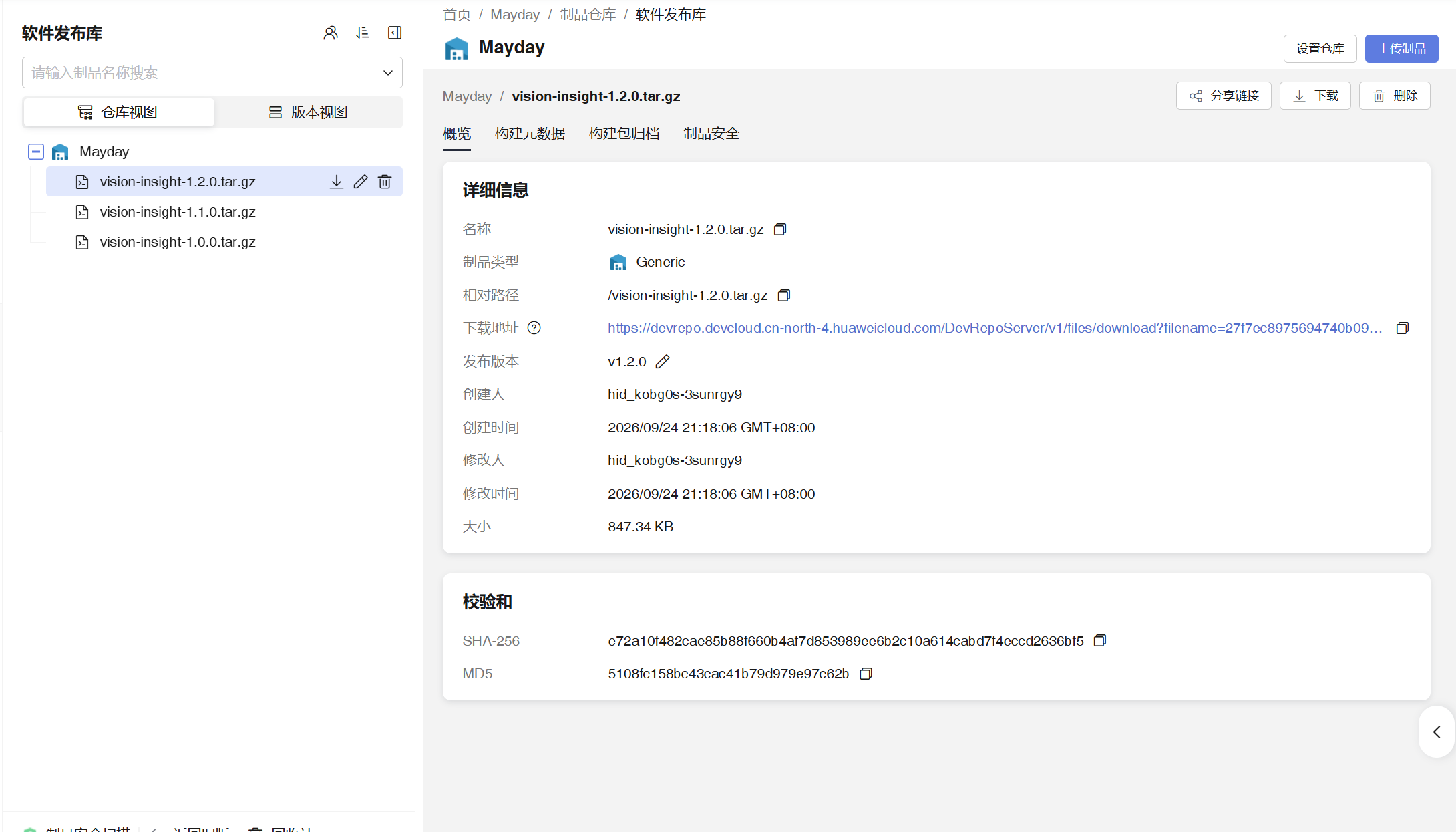Open the 制品安全 tab

tap(711, 134)
